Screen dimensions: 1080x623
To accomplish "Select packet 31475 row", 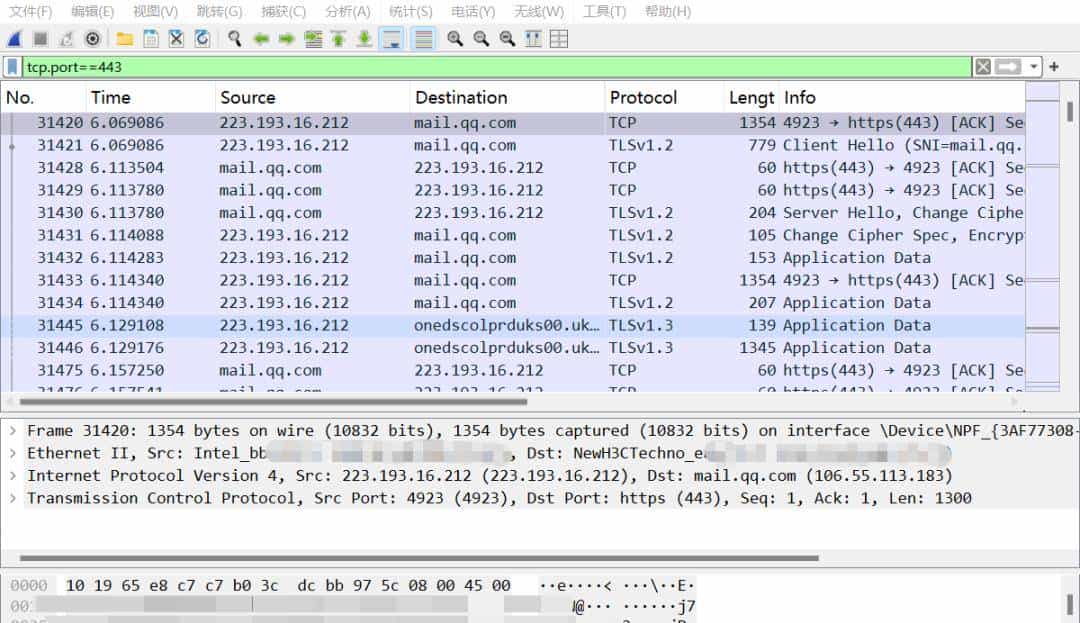I will pos(513,370).
